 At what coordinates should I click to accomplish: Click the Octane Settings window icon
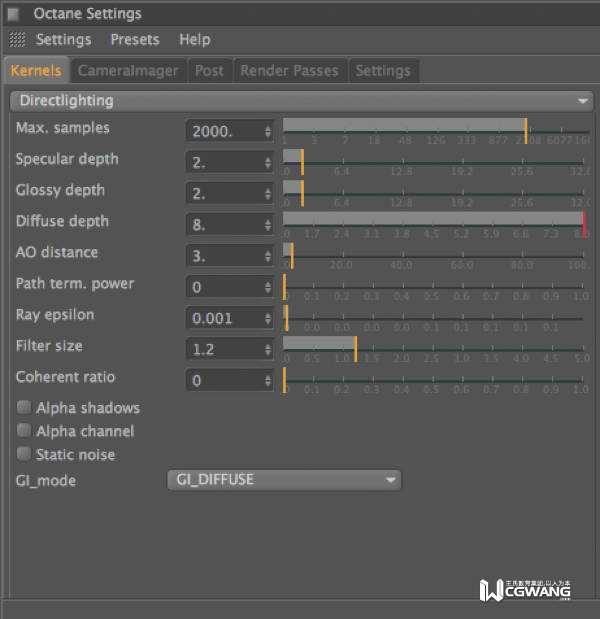13,14
